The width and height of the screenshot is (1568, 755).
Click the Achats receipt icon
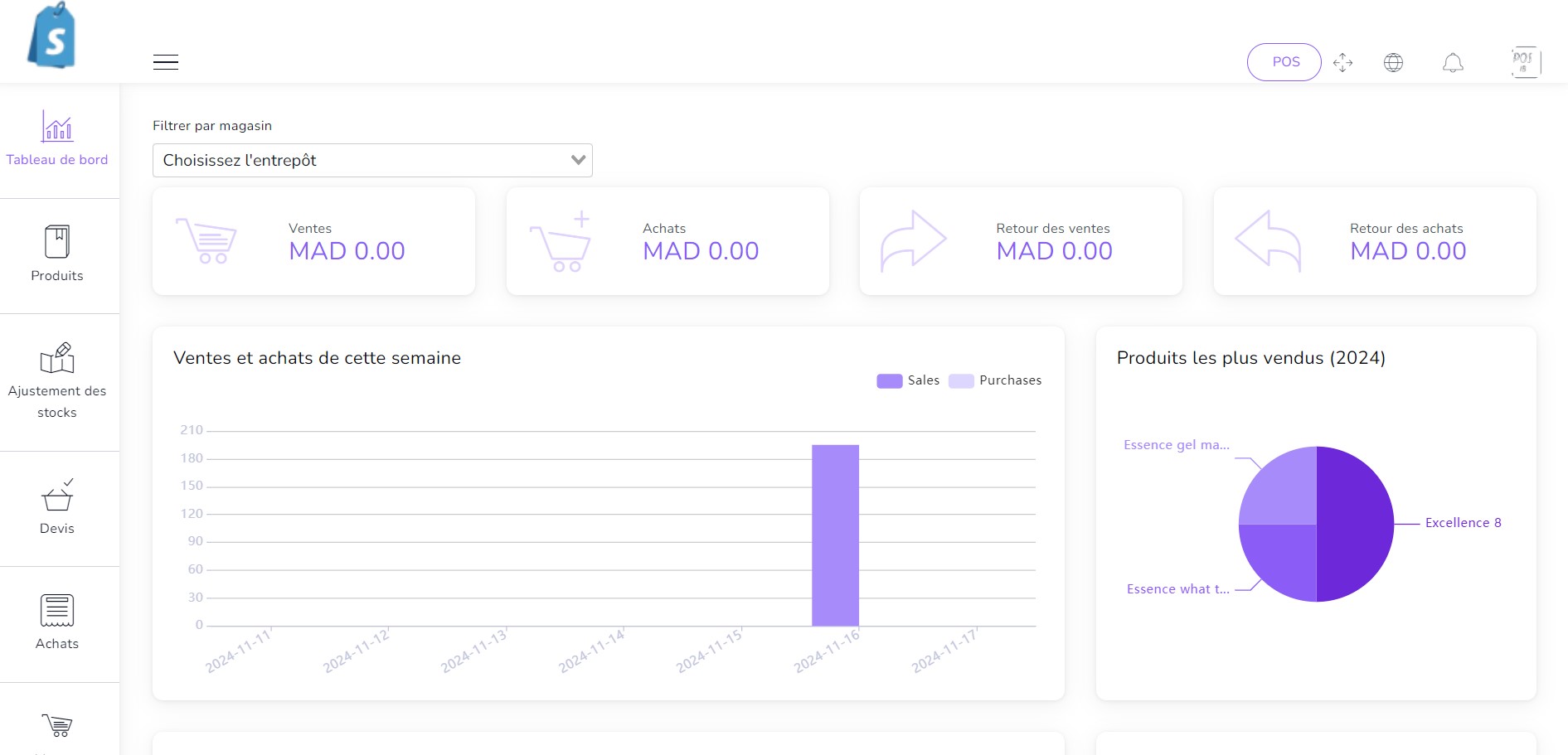coord(57,611)
